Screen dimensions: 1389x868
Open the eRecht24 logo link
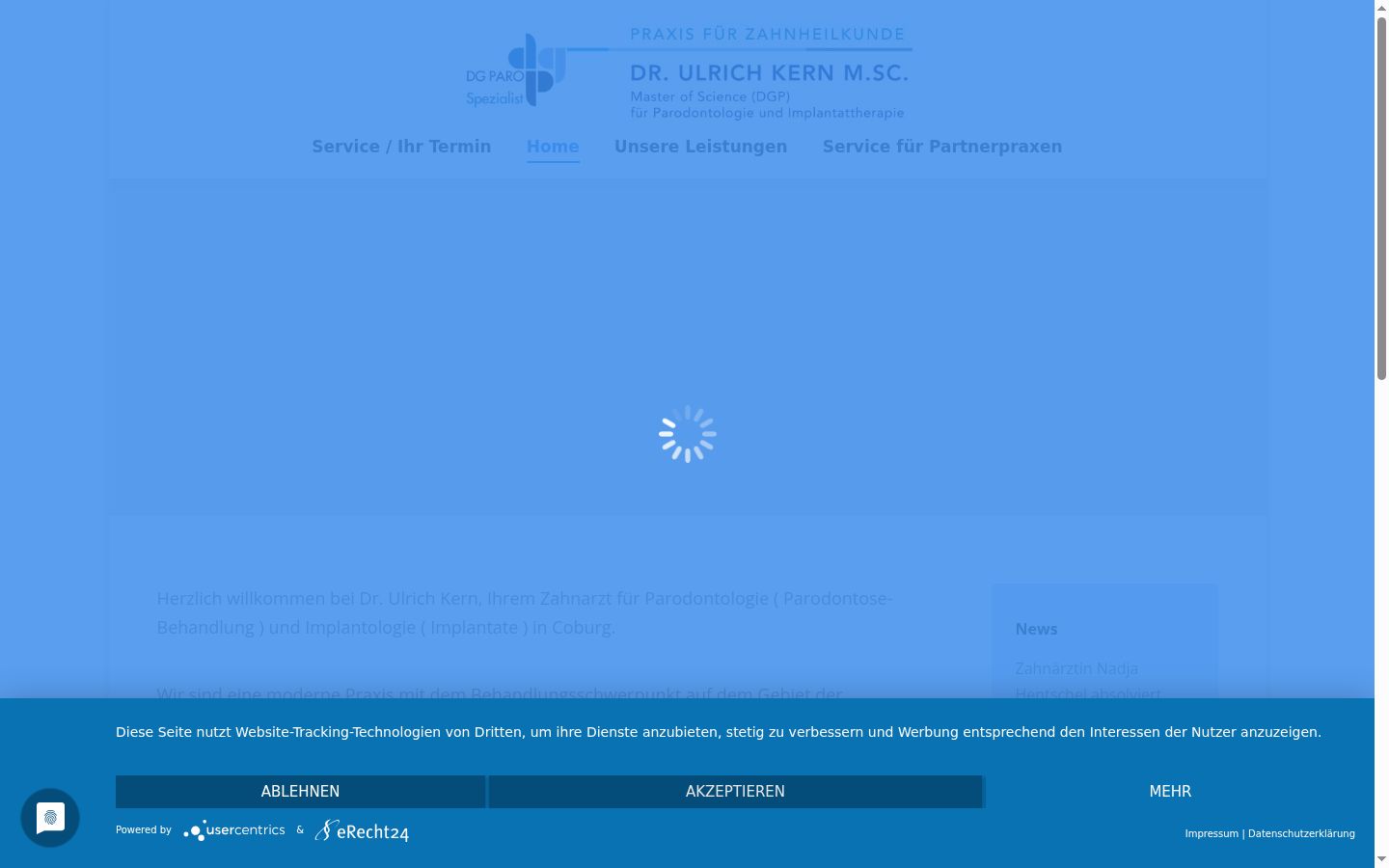362,830
